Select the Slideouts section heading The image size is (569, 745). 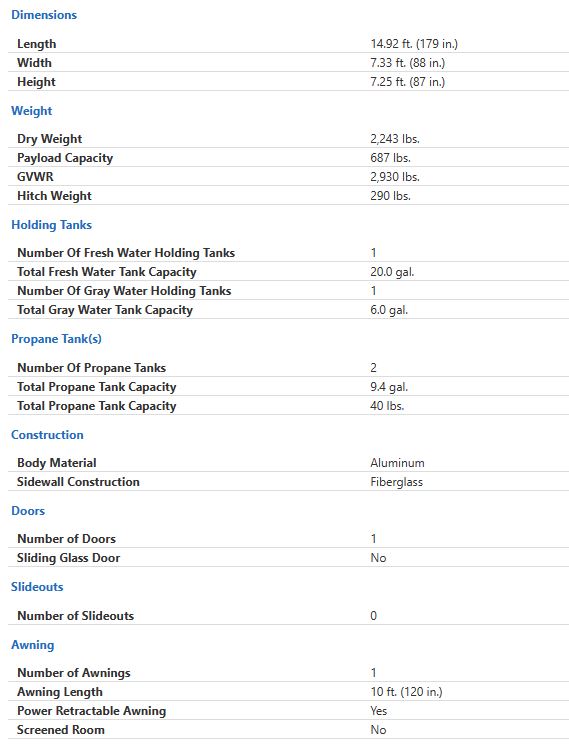[x=37, y=587]
